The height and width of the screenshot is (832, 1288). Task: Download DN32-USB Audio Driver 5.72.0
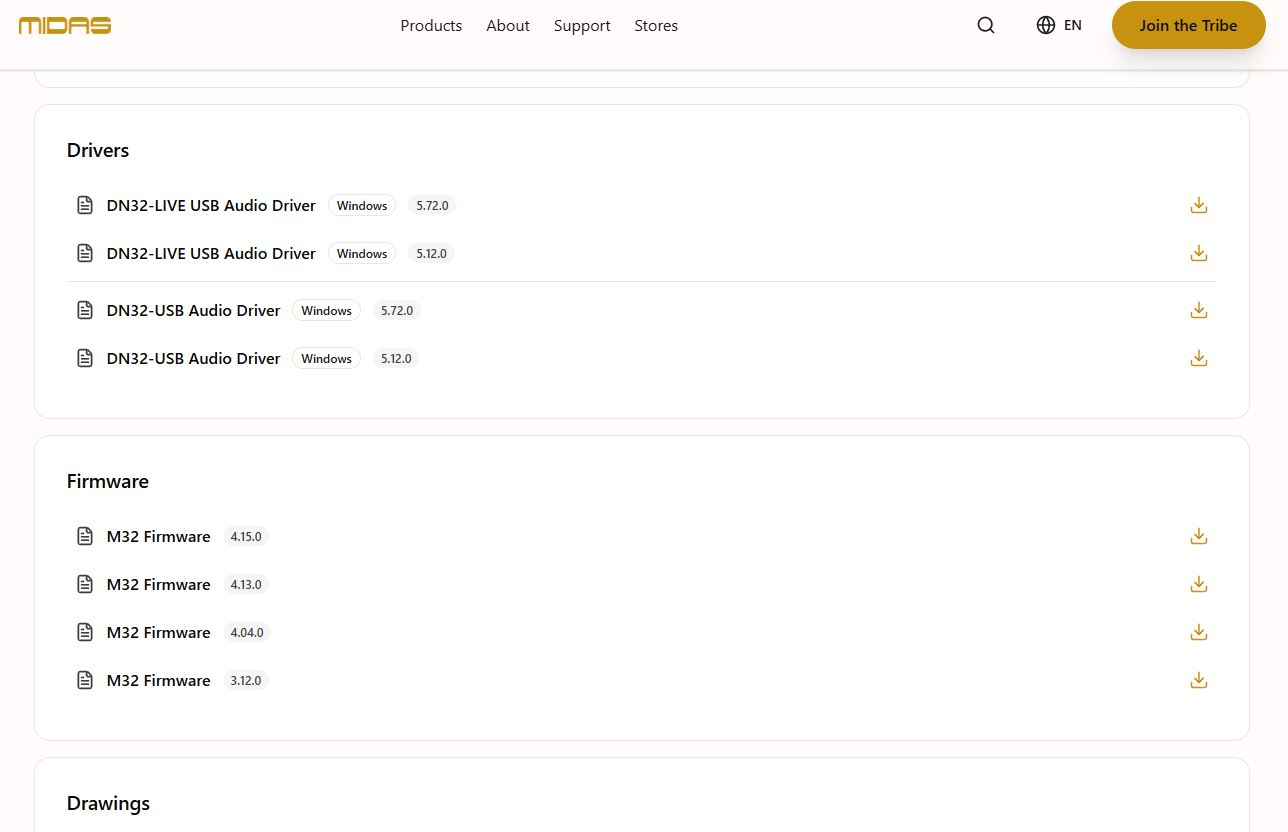coord(1199,310)
